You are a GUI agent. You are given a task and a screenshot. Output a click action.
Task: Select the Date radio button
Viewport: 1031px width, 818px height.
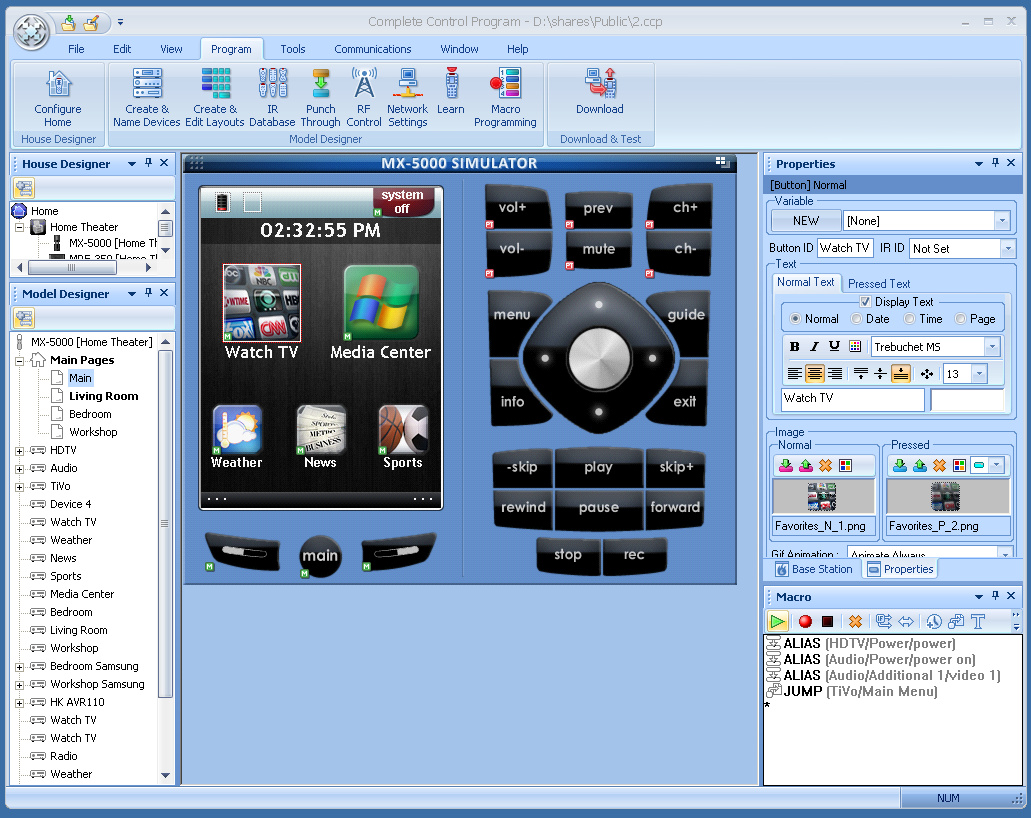[x=857, y=319]
